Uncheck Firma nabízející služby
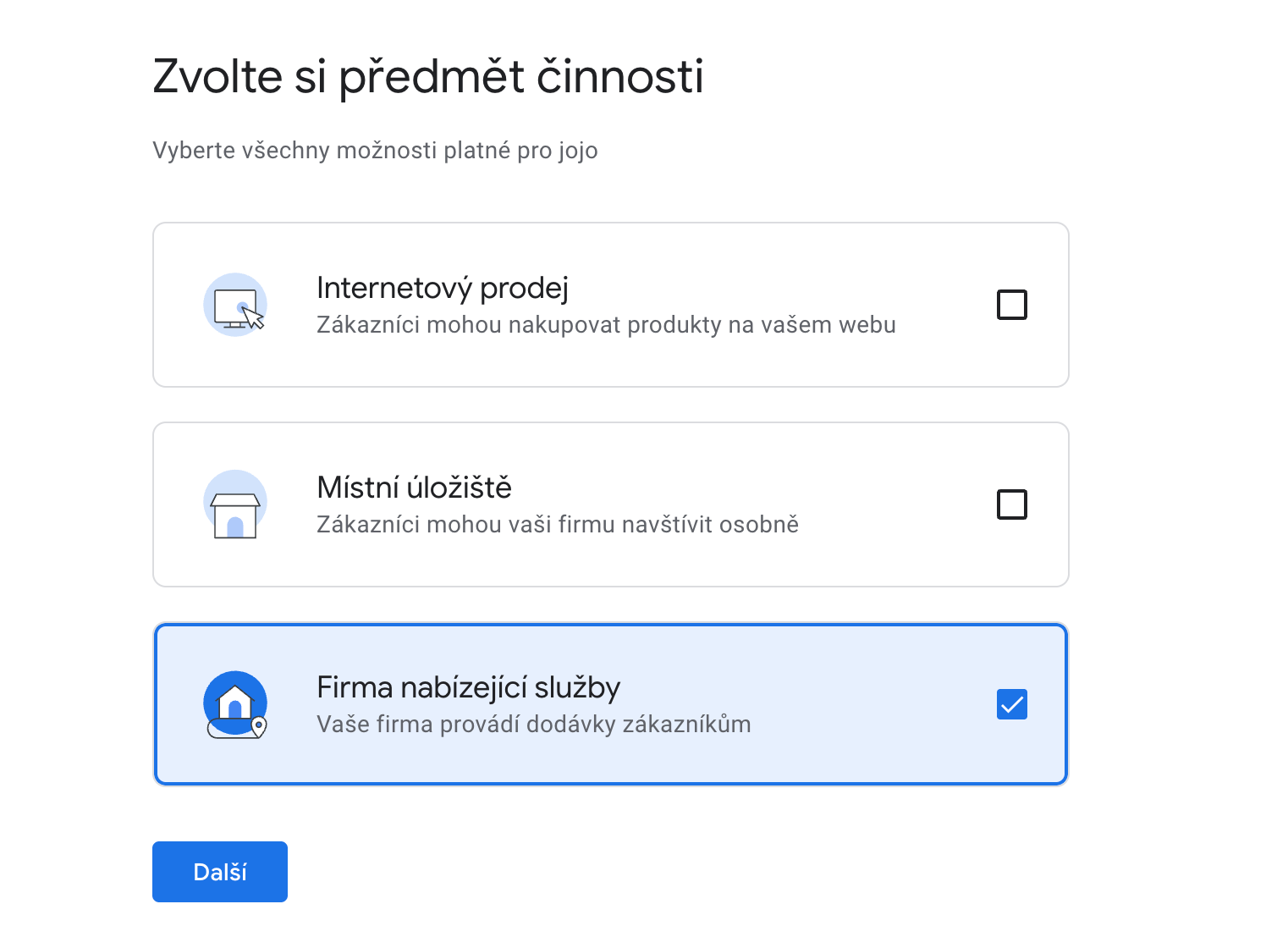Screen dimensions: 1288x926 click(x=1011, y=703)
